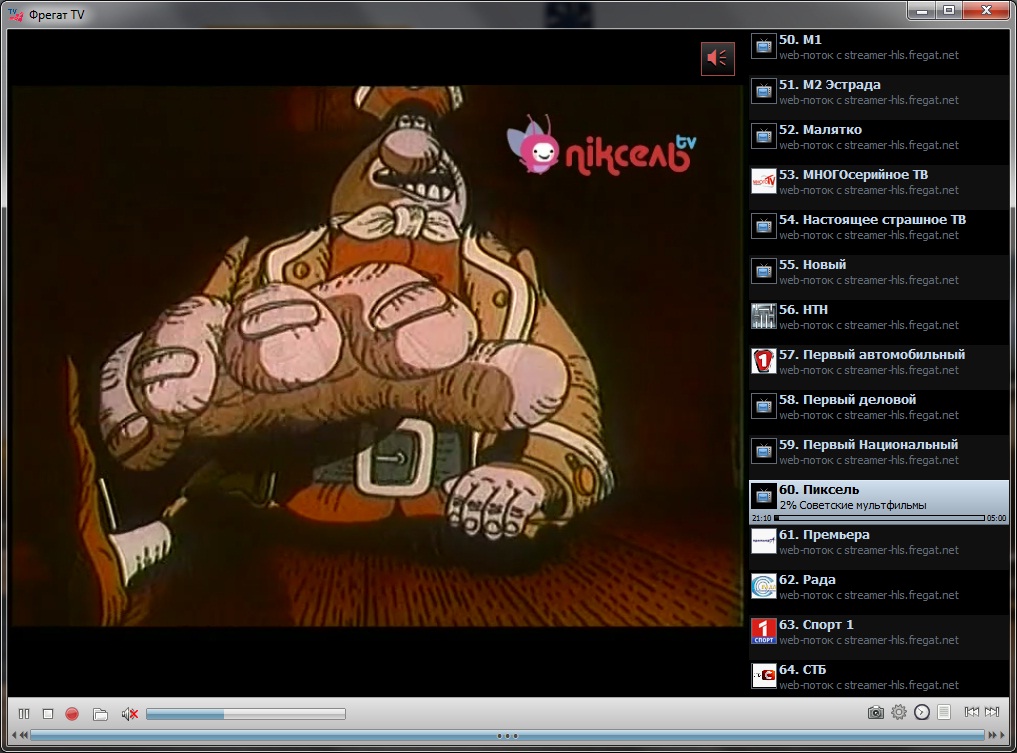Click the timeshift seek bar

point(507,735)
